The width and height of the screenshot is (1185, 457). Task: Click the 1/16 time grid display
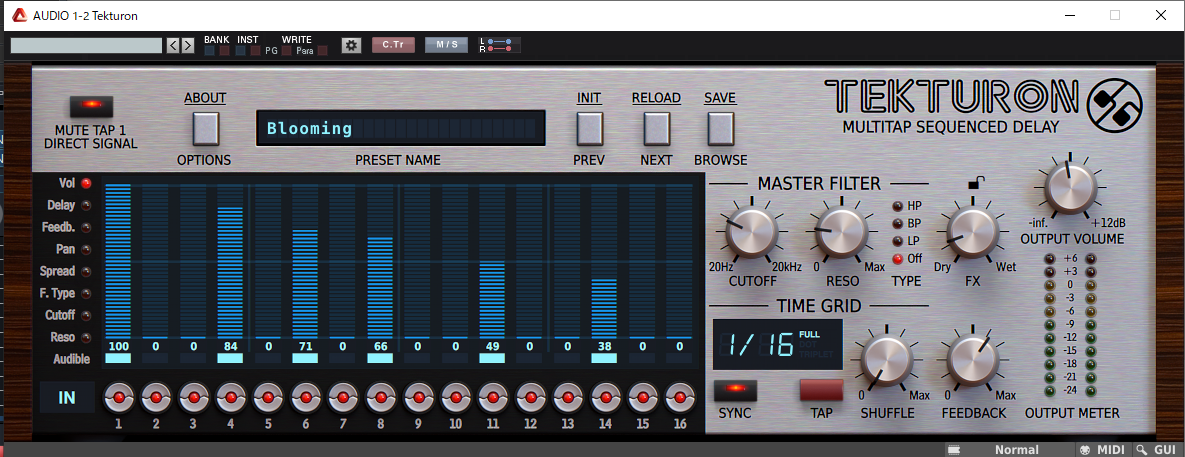(778, 344)
